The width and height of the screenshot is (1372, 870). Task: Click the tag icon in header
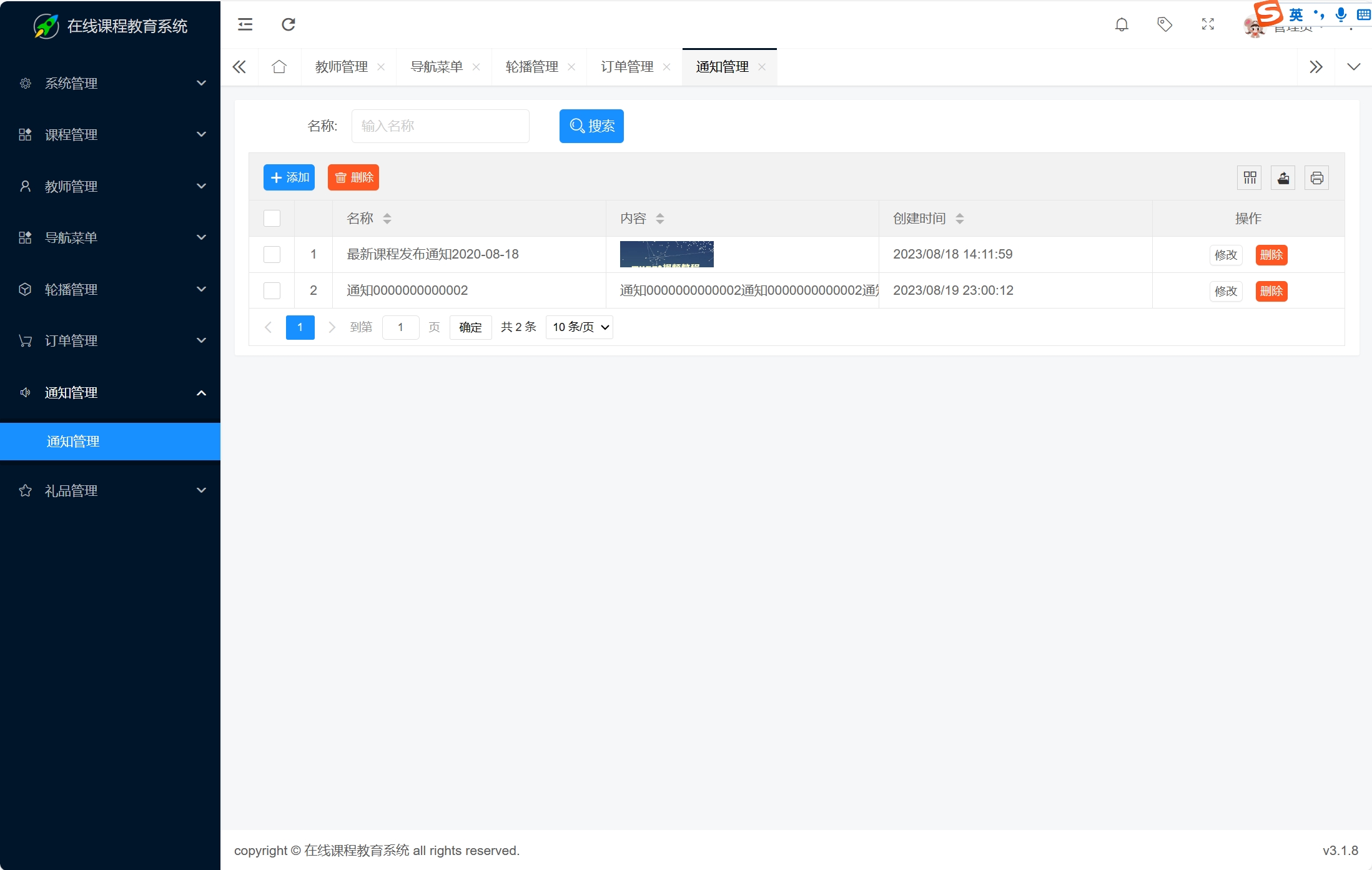pyautogui.click(x=1164, y=24)
